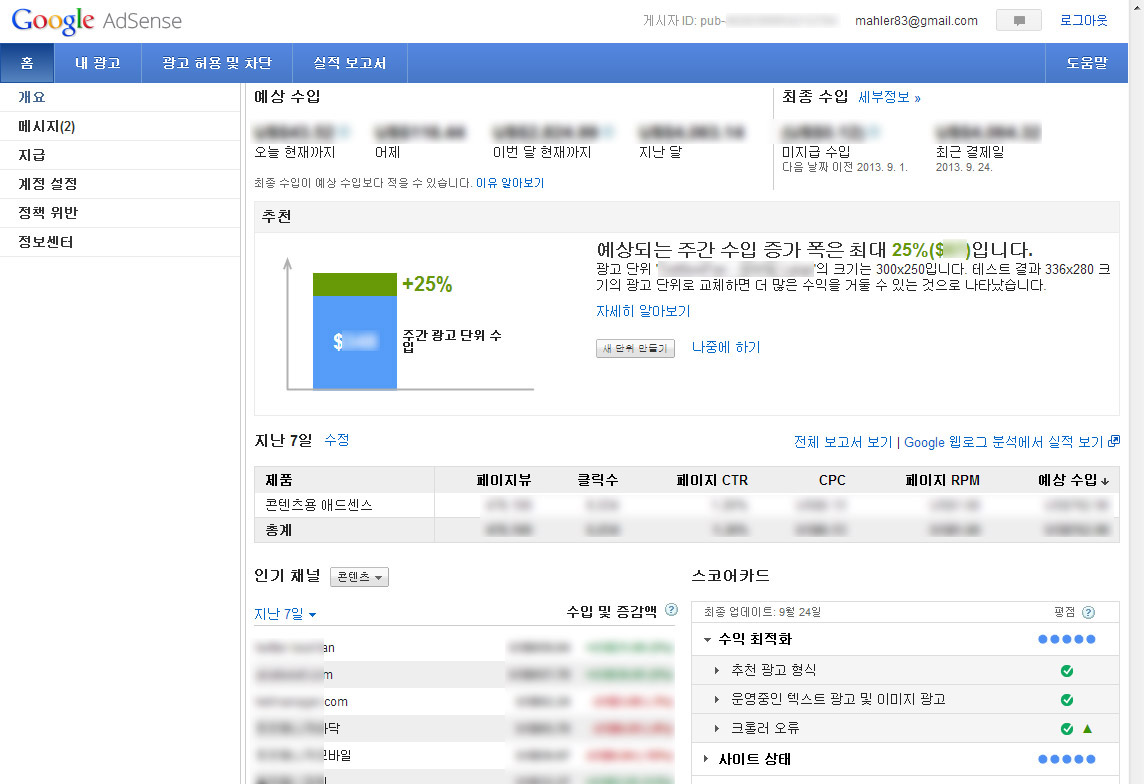Screen dimensions: 1144x784
Task: Click the blue weekly revenue bar
Action: coord(354,343)
